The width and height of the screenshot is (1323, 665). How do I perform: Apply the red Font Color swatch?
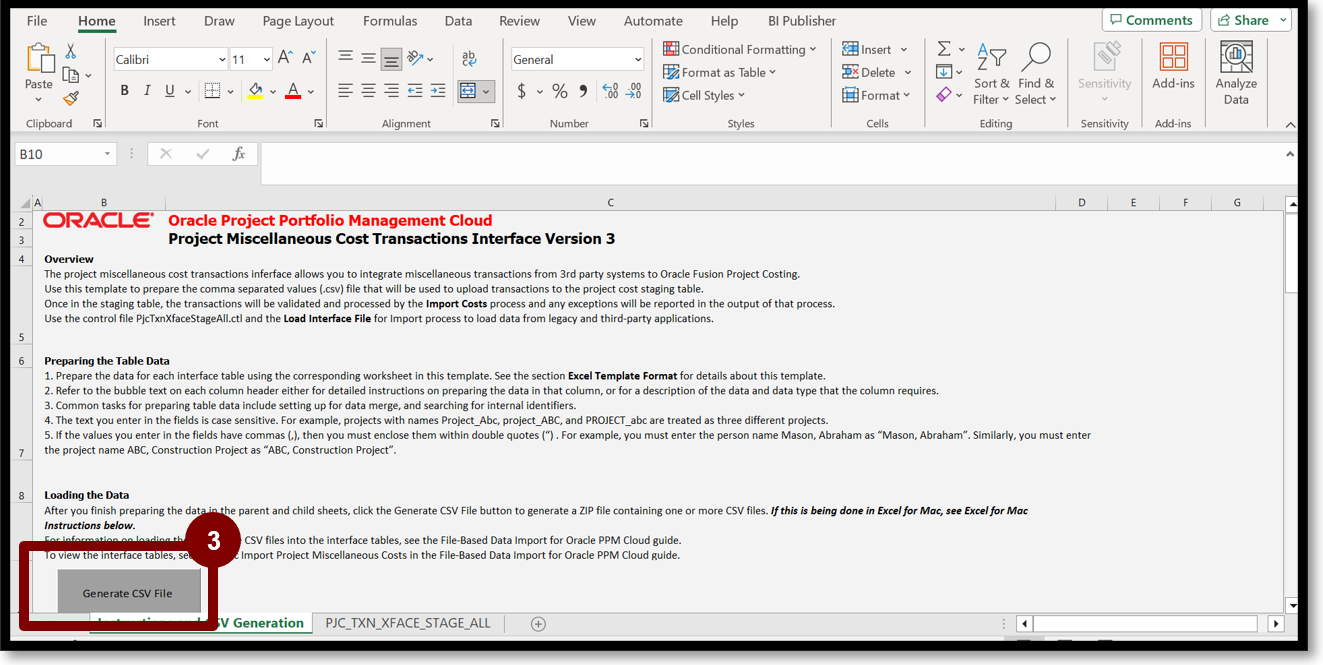click(293, 91)
